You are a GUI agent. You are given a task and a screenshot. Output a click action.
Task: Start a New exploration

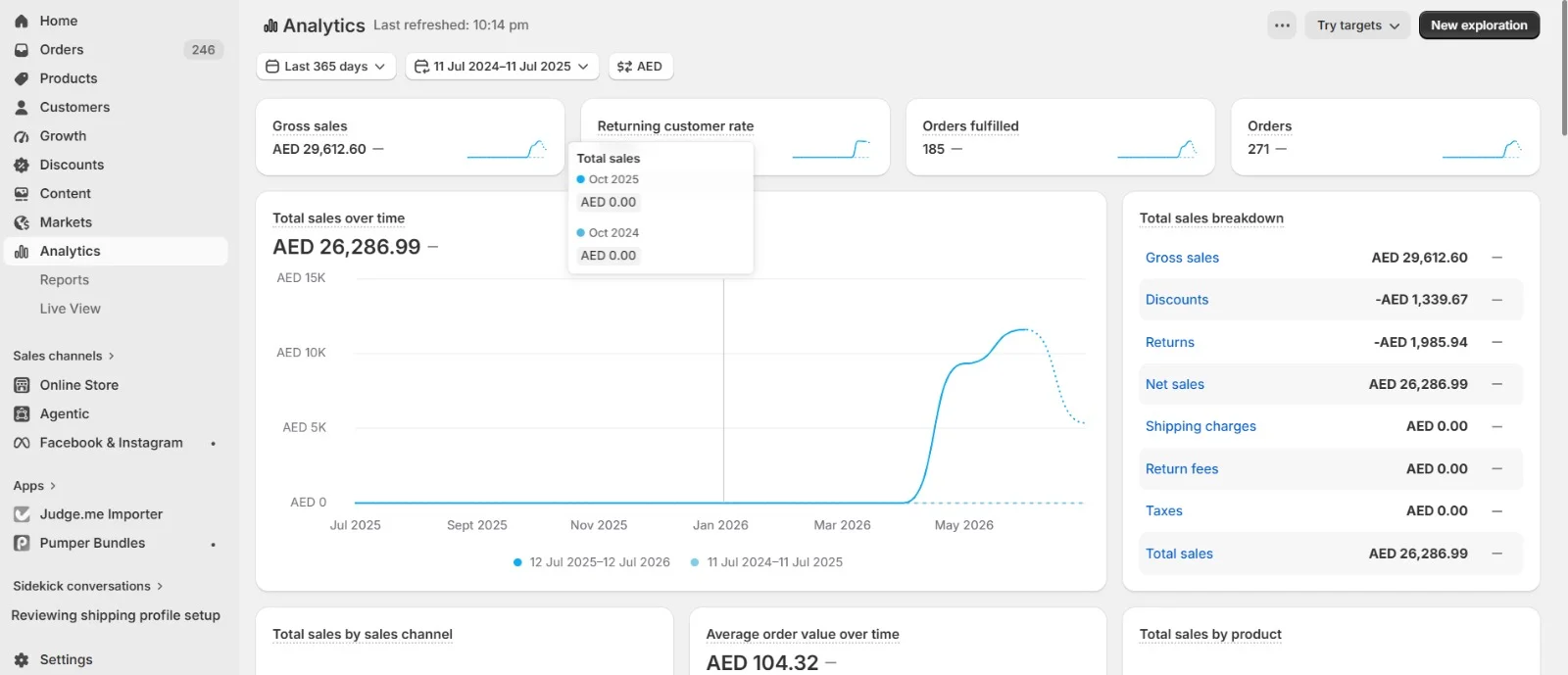pyautogui.click(x=1479, y=25)
